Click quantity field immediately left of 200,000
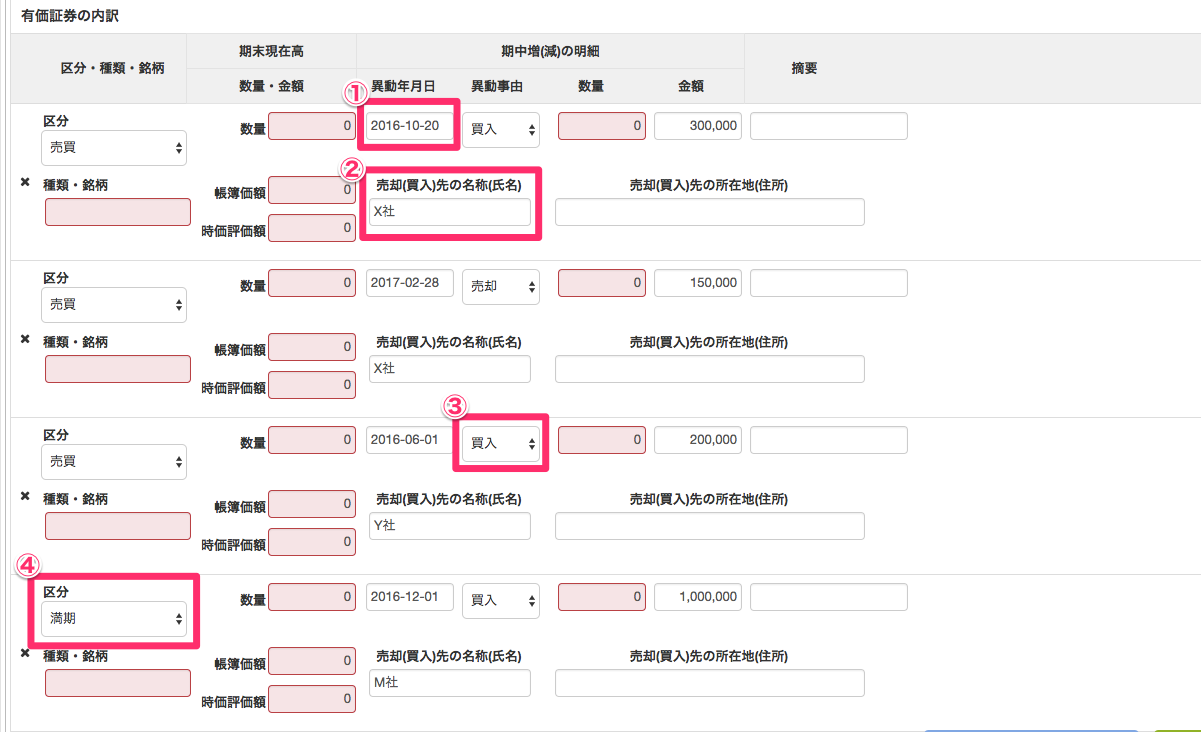Viewport: 1201px width, 732px height. 602,440
